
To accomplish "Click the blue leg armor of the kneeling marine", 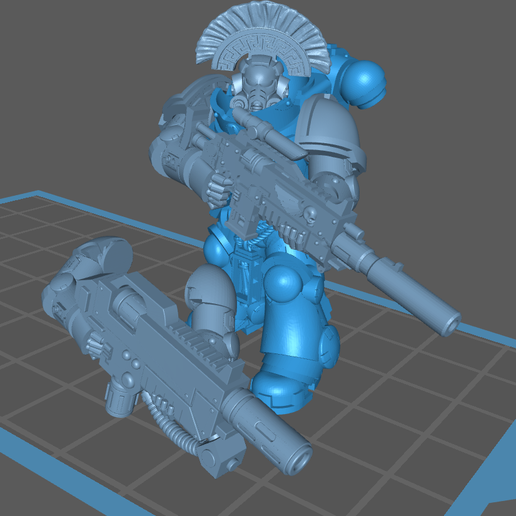I will [293, 333].
